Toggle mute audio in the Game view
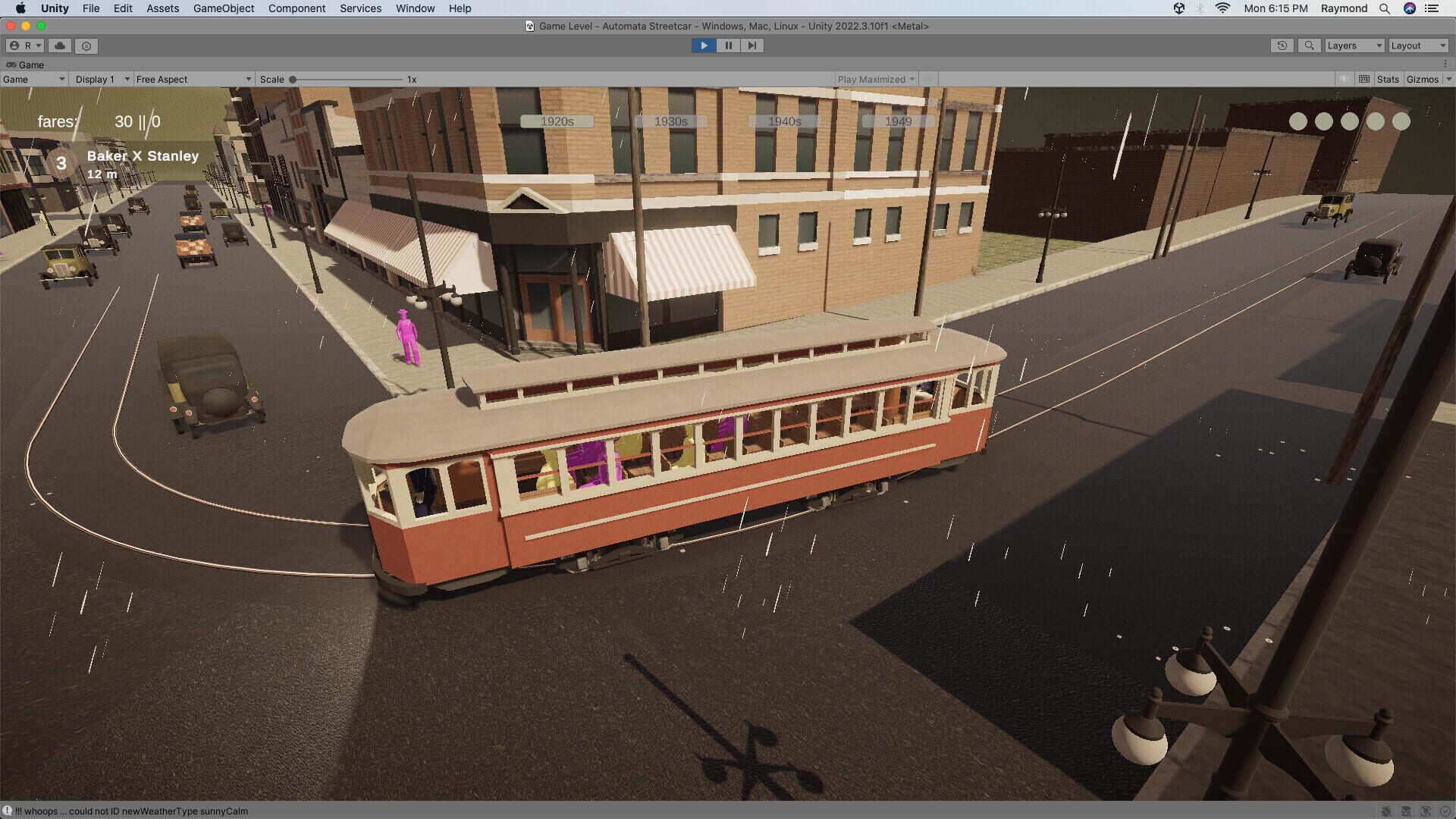The image size is (1456, 819). (x=1344, y=79)
